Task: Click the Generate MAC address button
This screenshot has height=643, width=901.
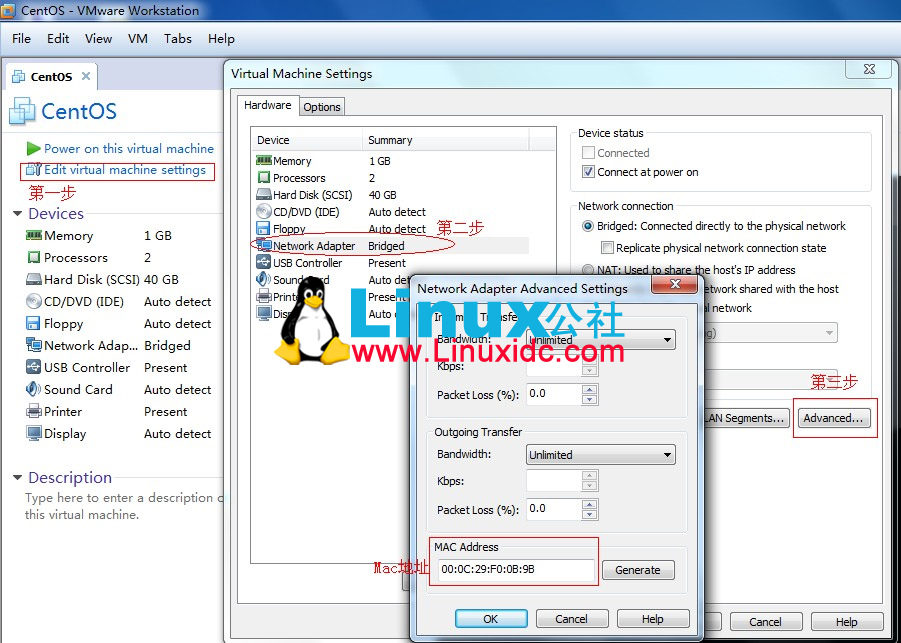Action: (638, 570)
